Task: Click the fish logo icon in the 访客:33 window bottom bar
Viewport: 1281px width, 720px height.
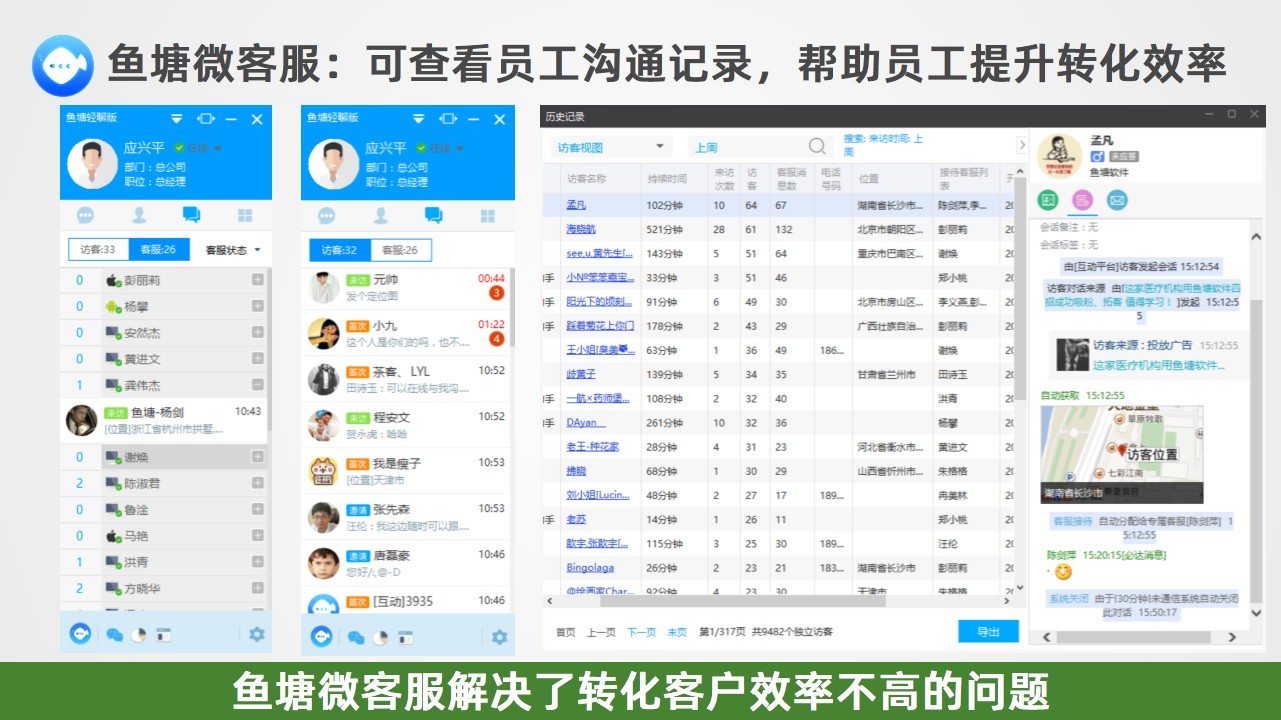Action: (x=81, y=633)
